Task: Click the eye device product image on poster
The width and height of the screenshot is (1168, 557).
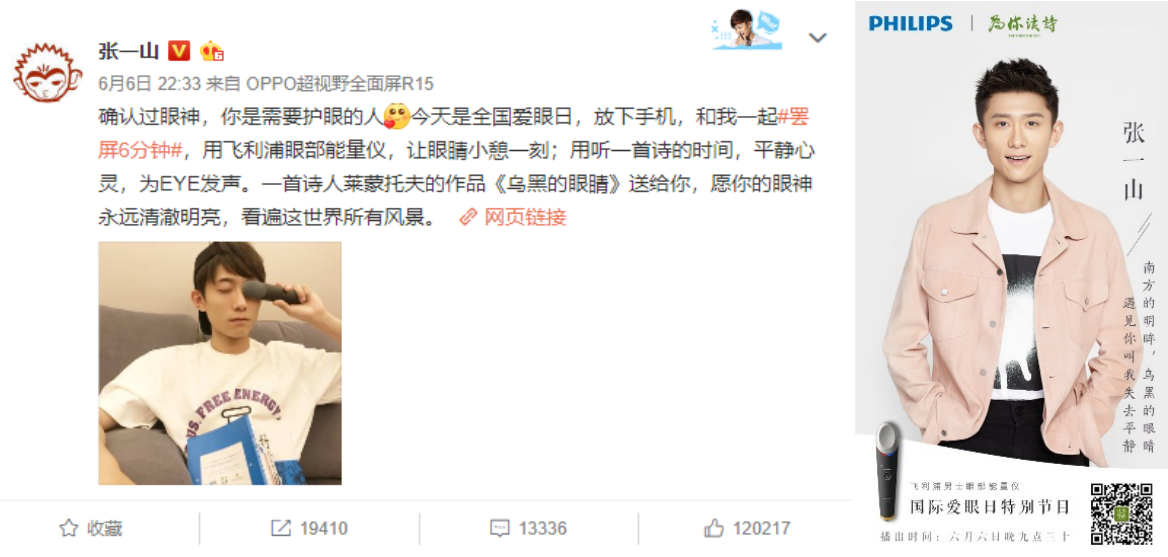Action: coord(888,471)
